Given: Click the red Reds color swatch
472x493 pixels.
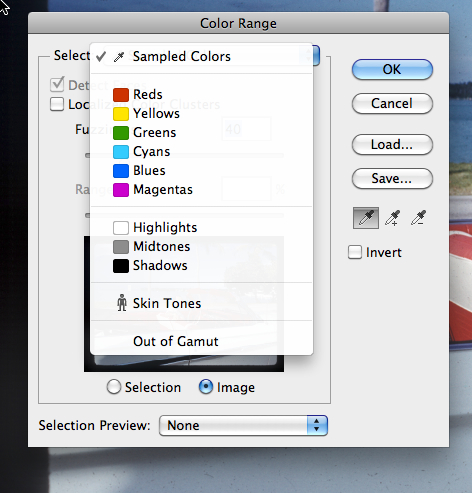Looking at the screenshot, I should (121, 95).
